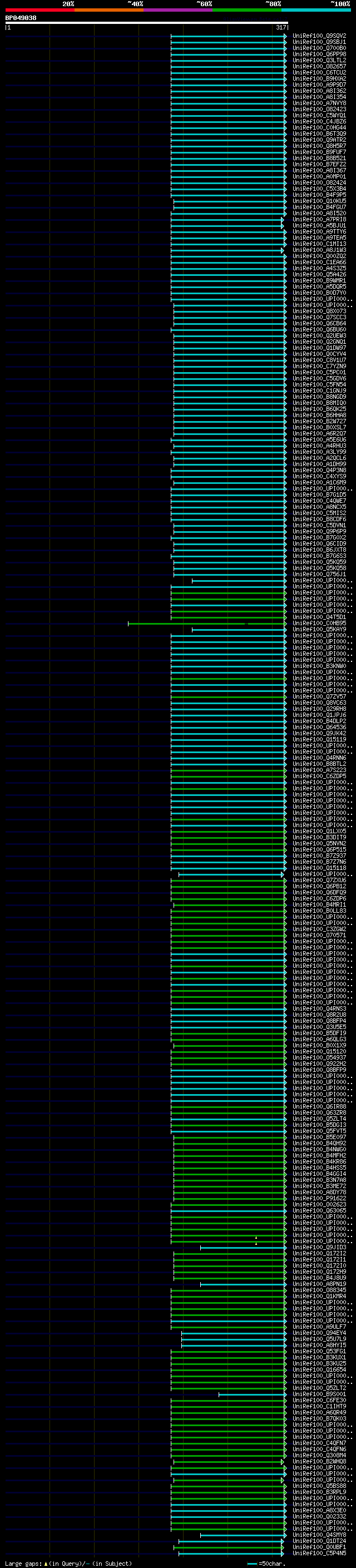Click the orange ~40% identity legend segment
Screen dimensions: 356x1568
[109, 10]
